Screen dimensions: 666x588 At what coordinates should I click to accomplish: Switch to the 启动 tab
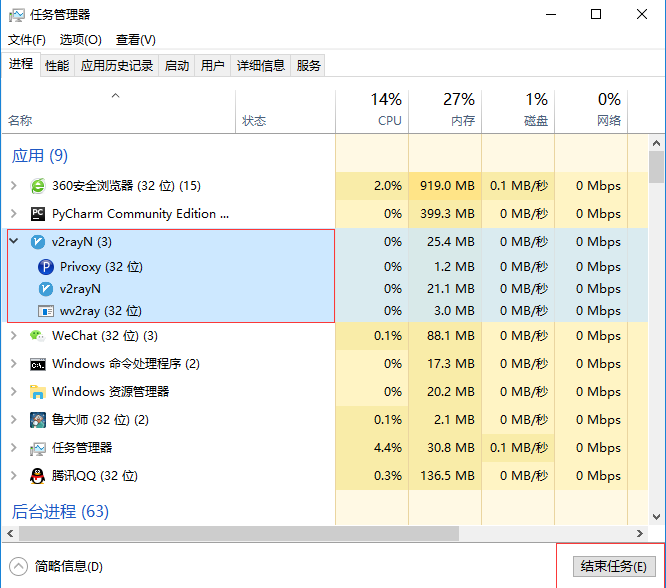(177, 66)
